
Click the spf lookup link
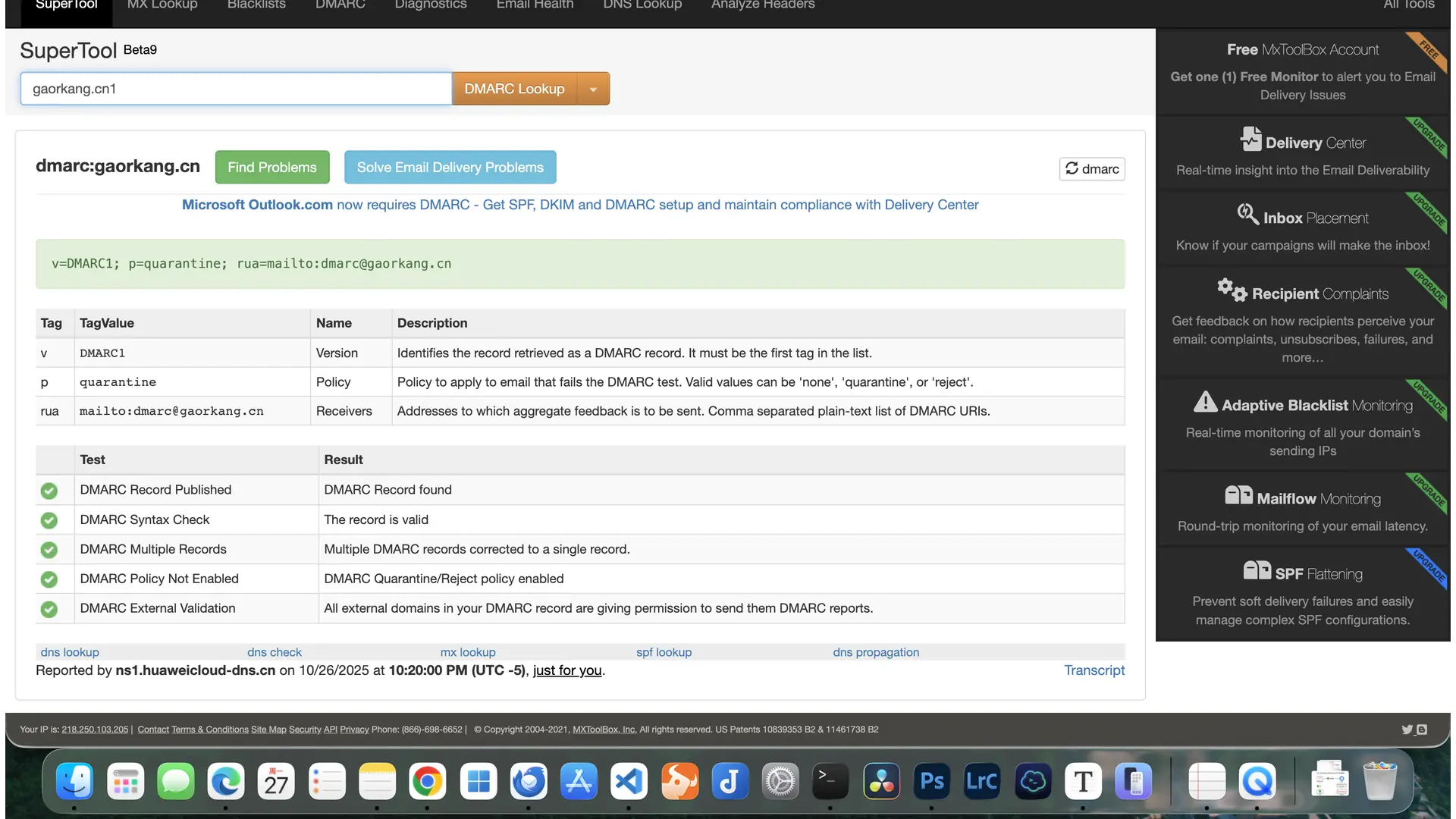664,652
